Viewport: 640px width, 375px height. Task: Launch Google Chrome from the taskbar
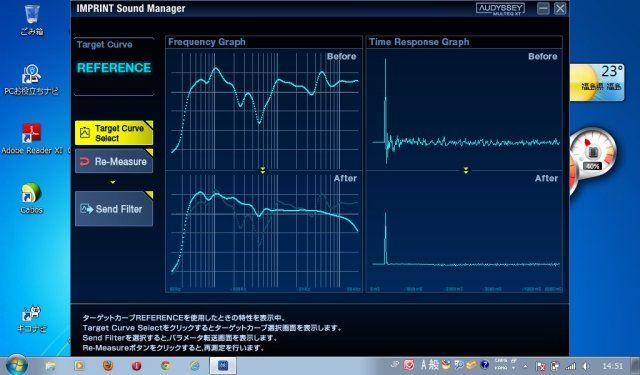(x=166, y=366)
